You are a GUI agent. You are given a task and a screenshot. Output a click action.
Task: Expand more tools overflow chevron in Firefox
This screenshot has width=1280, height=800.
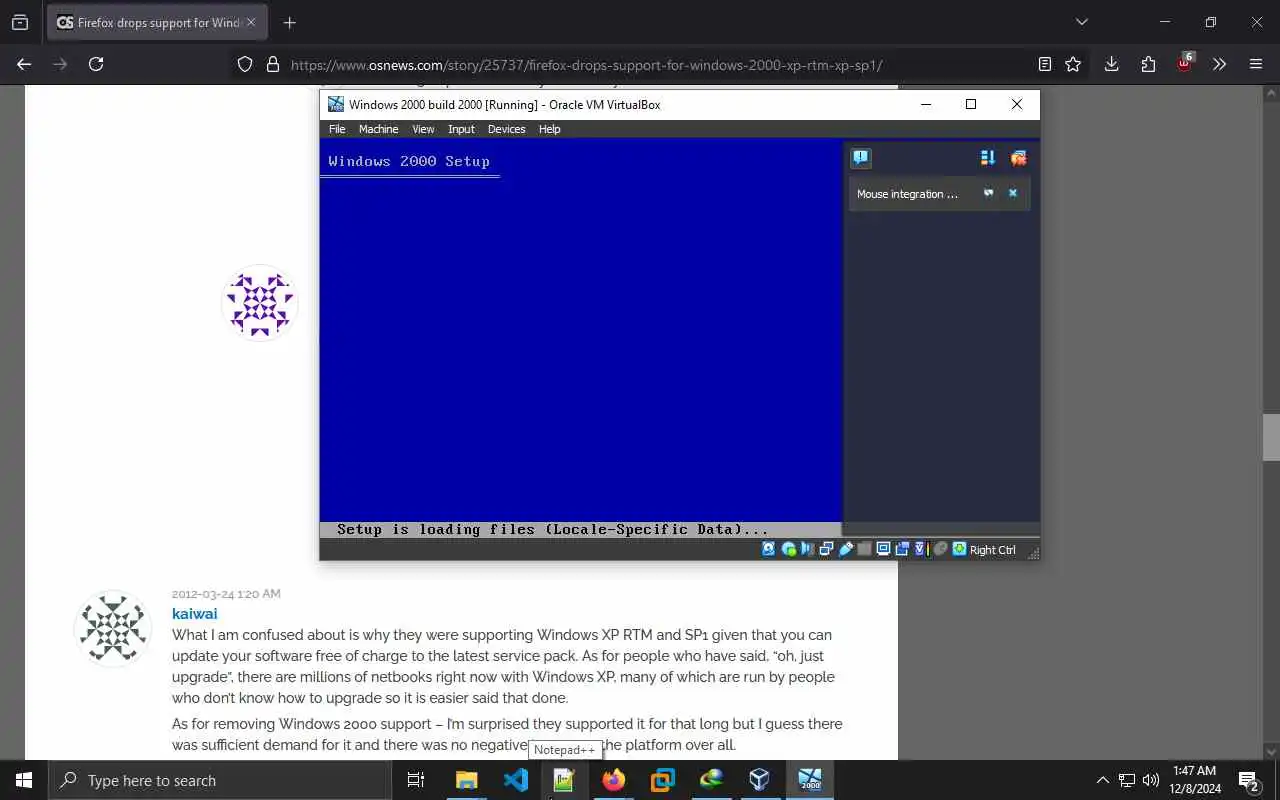(1219, 64)
